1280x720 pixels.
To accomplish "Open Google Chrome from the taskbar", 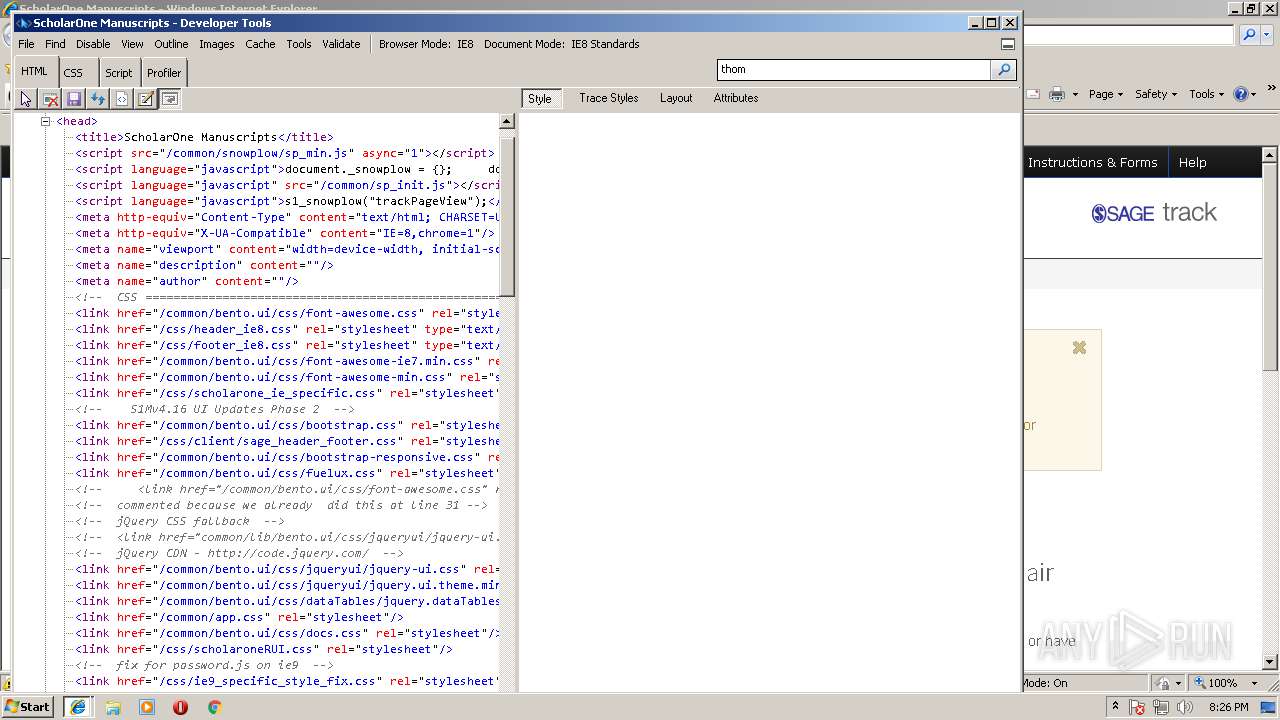I will point(214,707).
